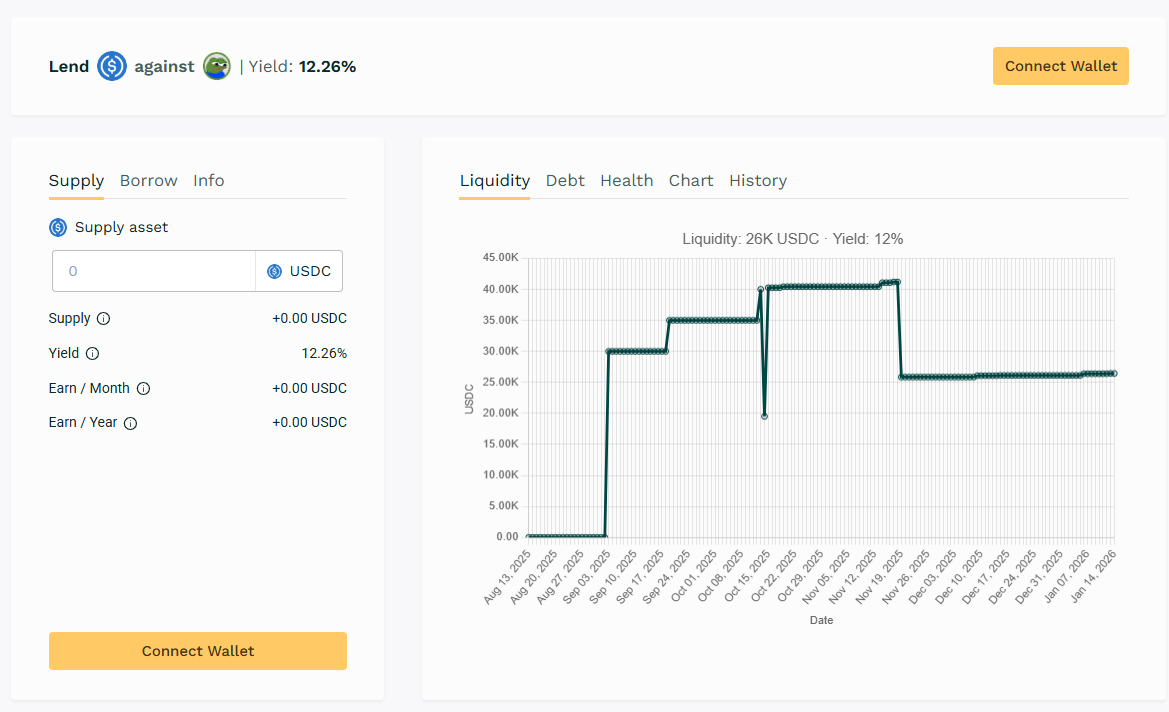Show the Chart tab
1169x712 pixels.
click(691, 181)
